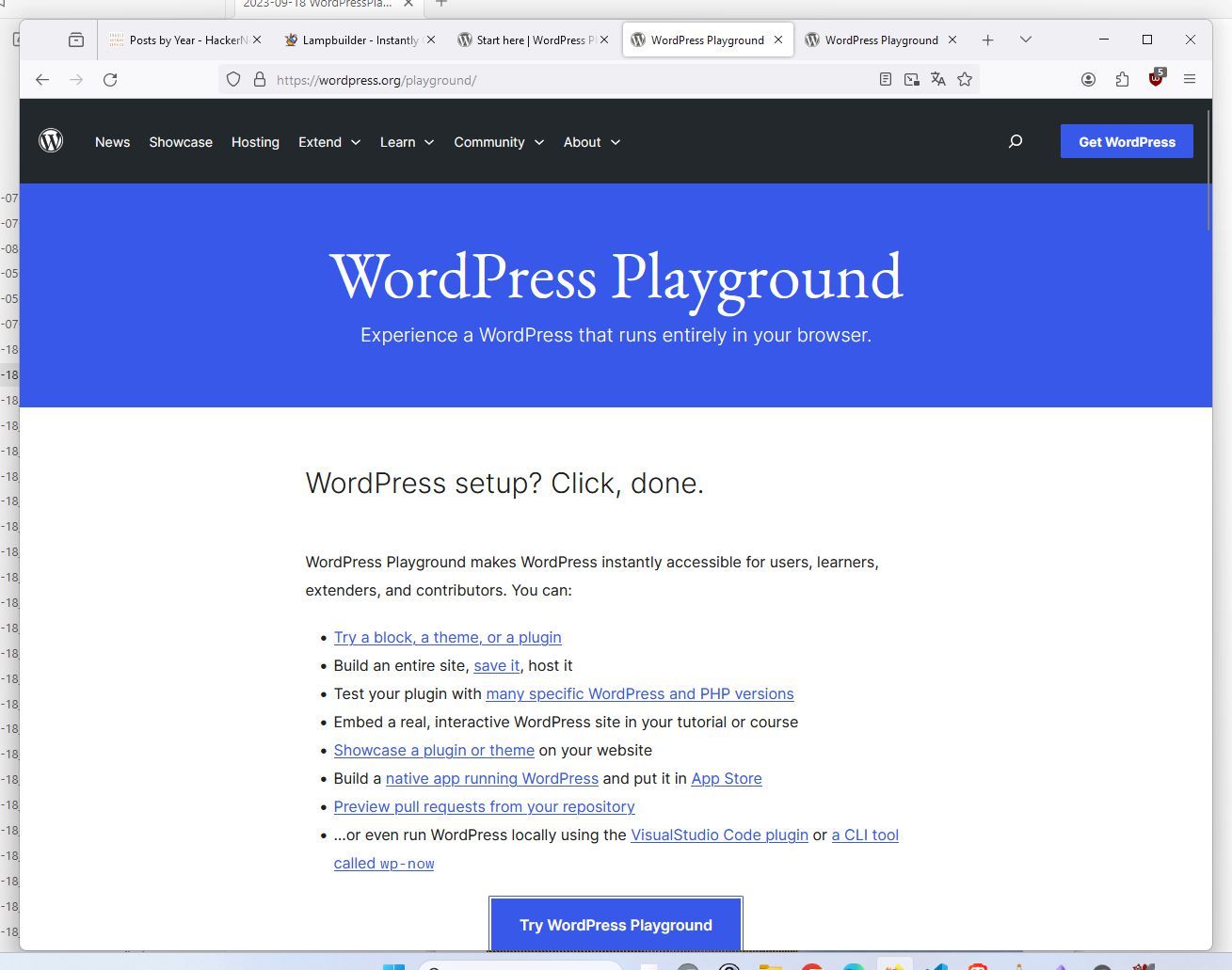Click the Get WordPress button
1232x970 pixels.
click(x=1127, y=141)
